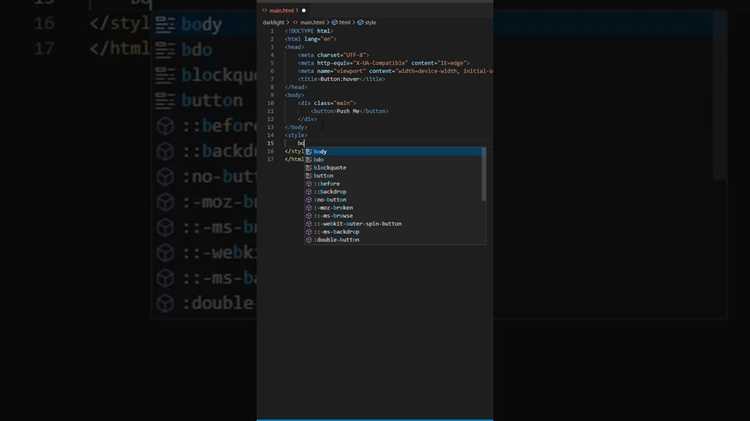Click the meta name viewport line
Image resolution: width=750 pixels, height=421 pixels.
pos(395,71)
